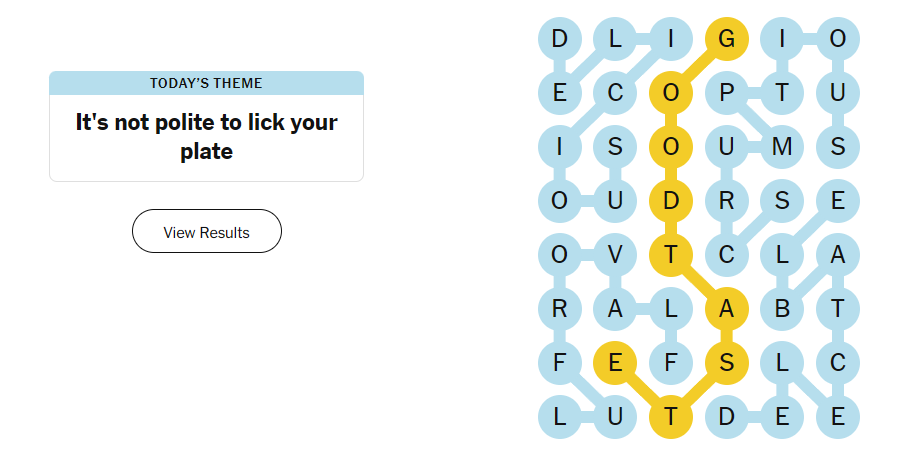Image resolution: width=910 pixels, height=458 pixels.
Task: Choose the yellow letter A circle
Action: (727, 309)
